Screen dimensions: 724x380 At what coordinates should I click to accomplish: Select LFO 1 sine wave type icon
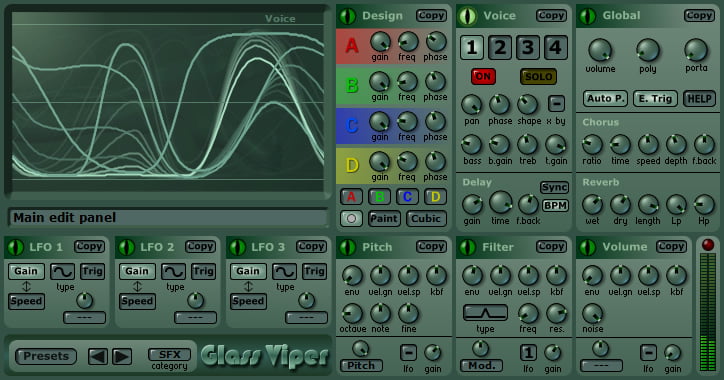click(62, 271)
